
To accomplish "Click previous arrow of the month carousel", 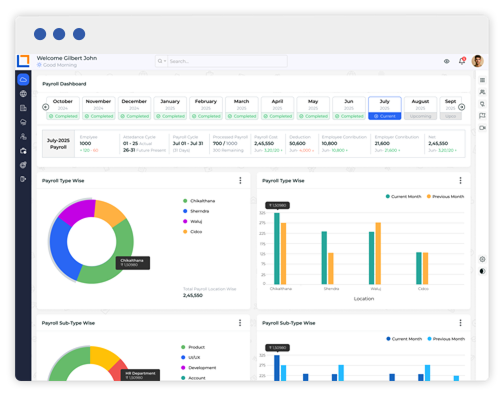I will pos(46,107).
